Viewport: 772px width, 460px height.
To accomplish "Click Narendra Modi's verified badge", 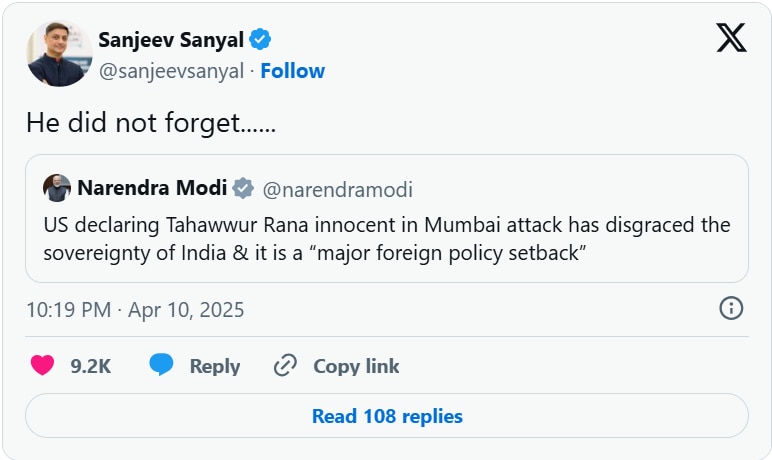I will [243, 189].
